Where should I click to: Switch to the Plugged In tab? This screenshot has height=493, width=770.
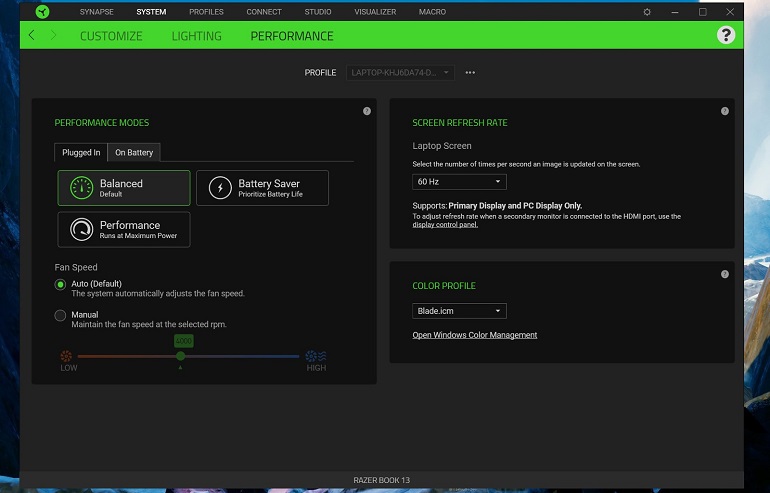pyautogui.click(x=81, y=153)
